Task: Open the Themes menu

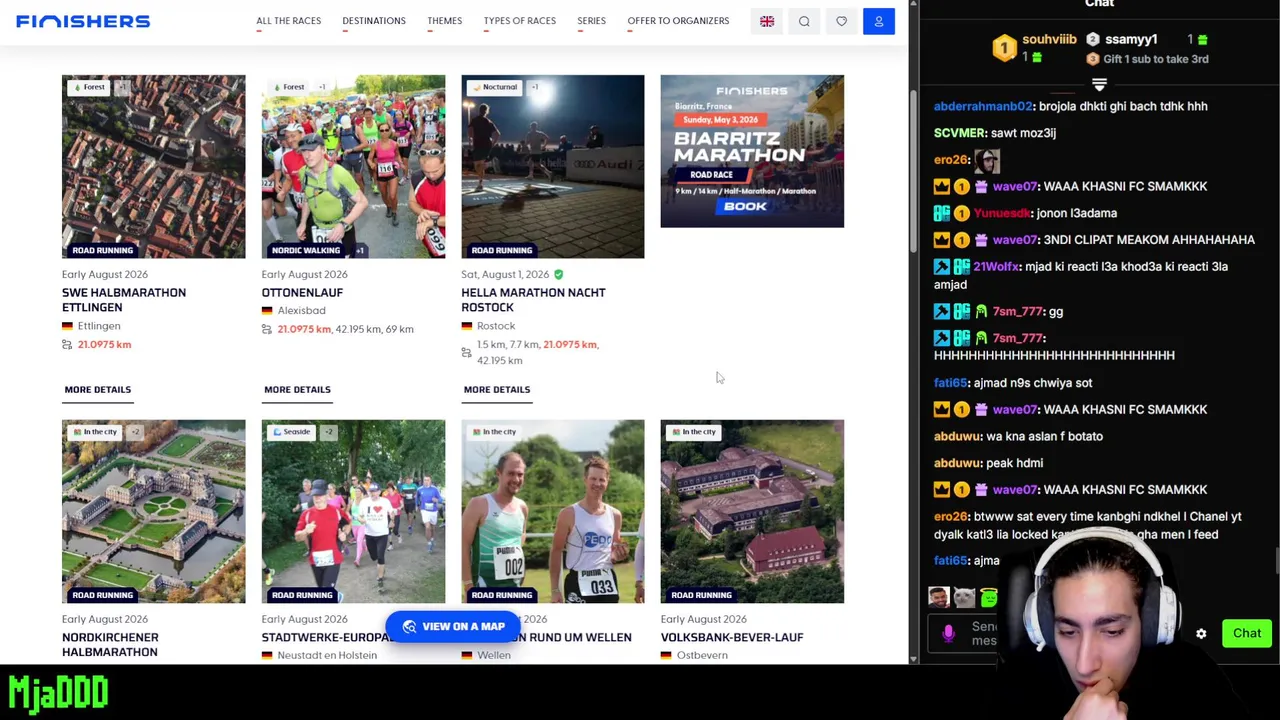Action: pyautogui.click(x=444, y=21)
